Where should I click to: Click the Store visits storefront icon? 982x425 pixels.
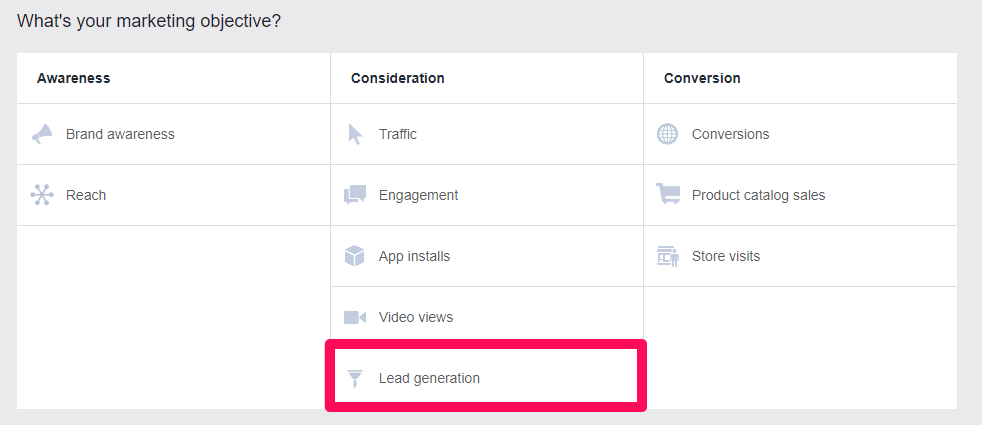pyautogui.click(x=668, y=256)
